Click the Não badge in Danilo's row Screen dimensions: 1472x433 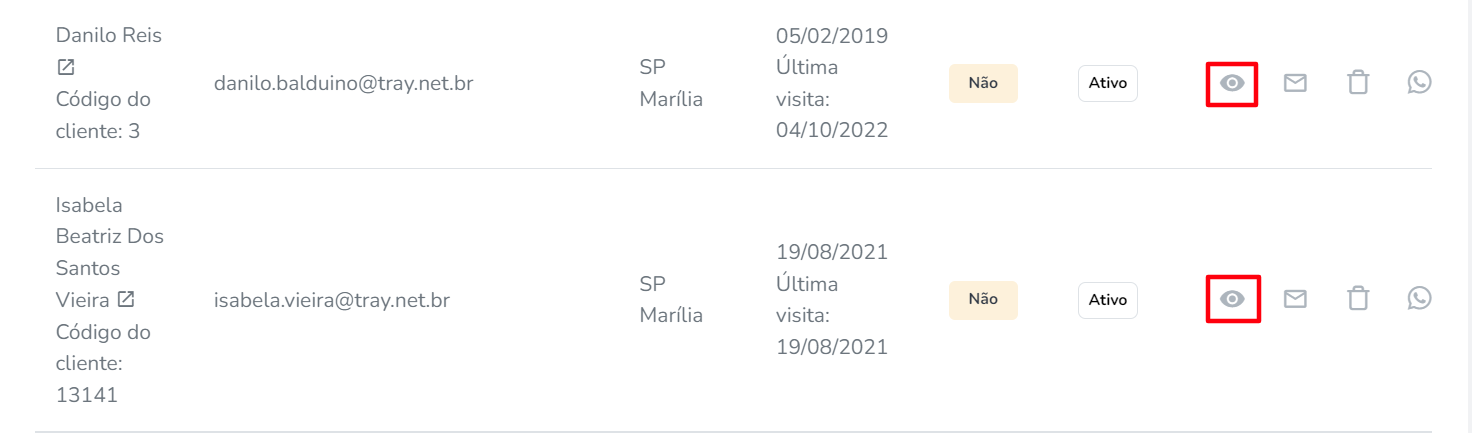(x=983, y=83)
